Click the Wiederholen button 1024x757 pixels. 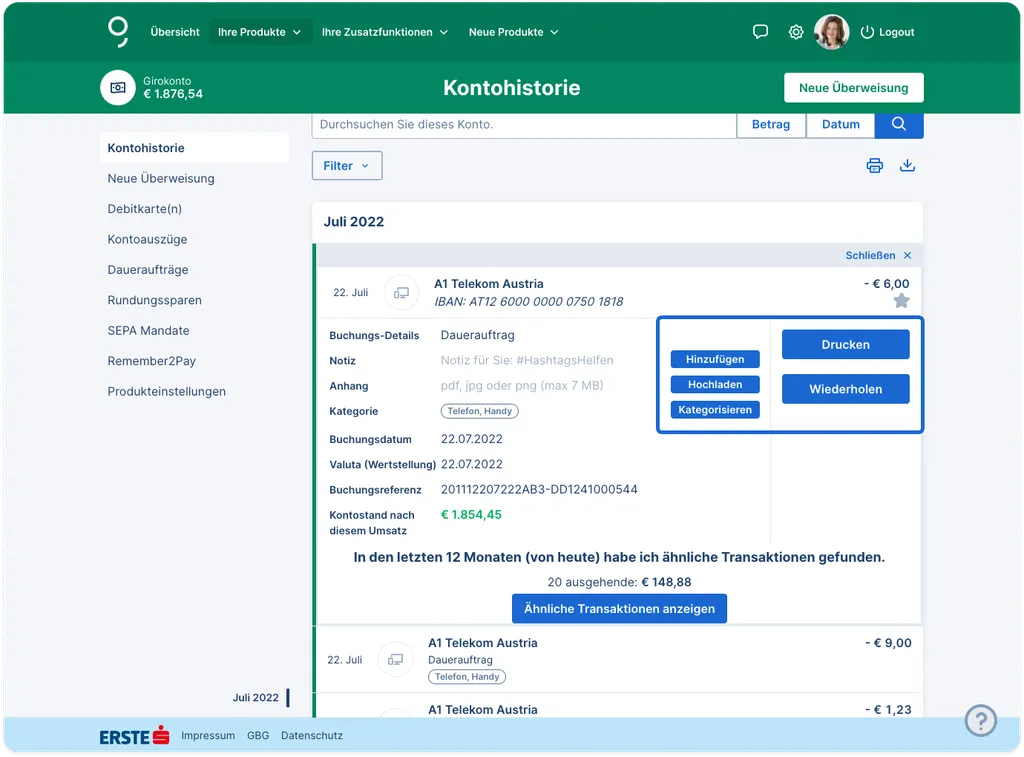[846, 389]
